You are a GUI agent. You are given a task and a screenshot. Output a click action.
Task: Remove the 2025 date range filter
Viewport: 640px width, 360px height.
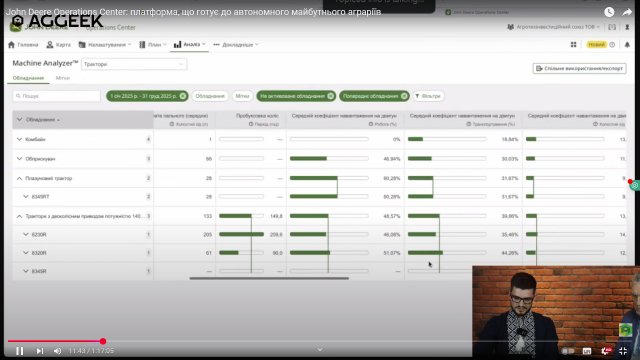point(183,96)
